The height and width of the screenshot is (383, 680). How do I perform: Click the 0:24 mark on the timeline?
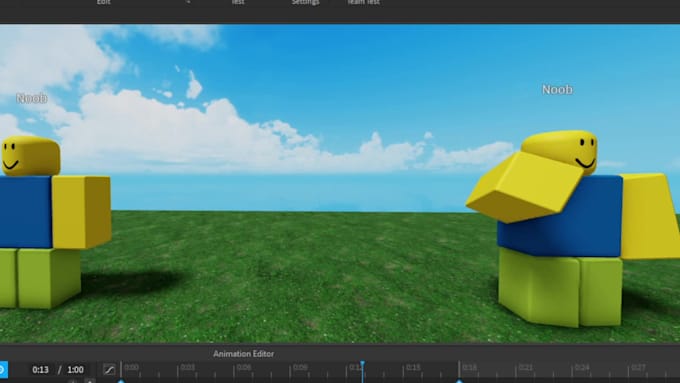[x=582, y=367]
